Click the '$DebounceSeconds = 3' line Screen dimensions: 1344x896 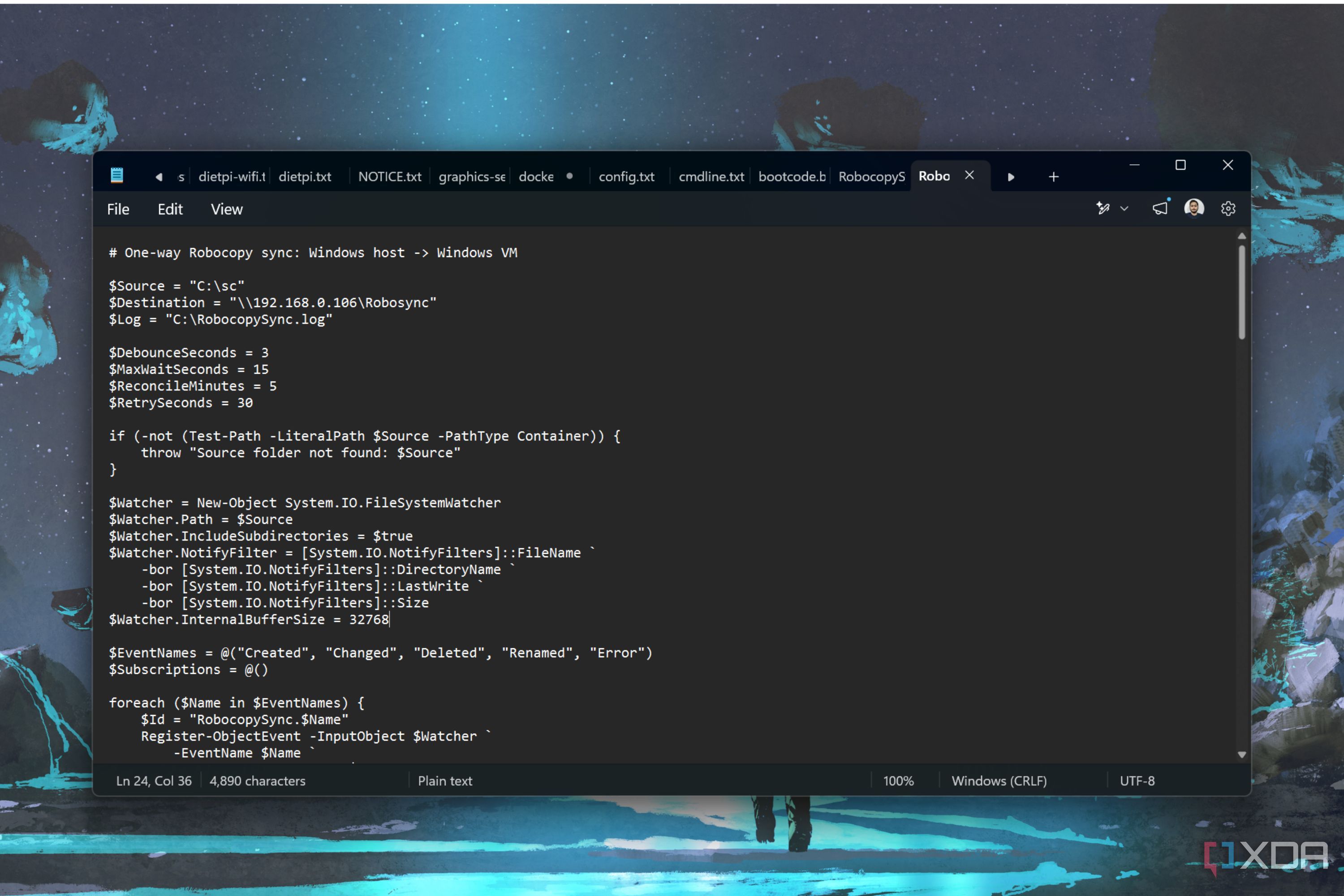pyautogui.click(x=189, y=353)
